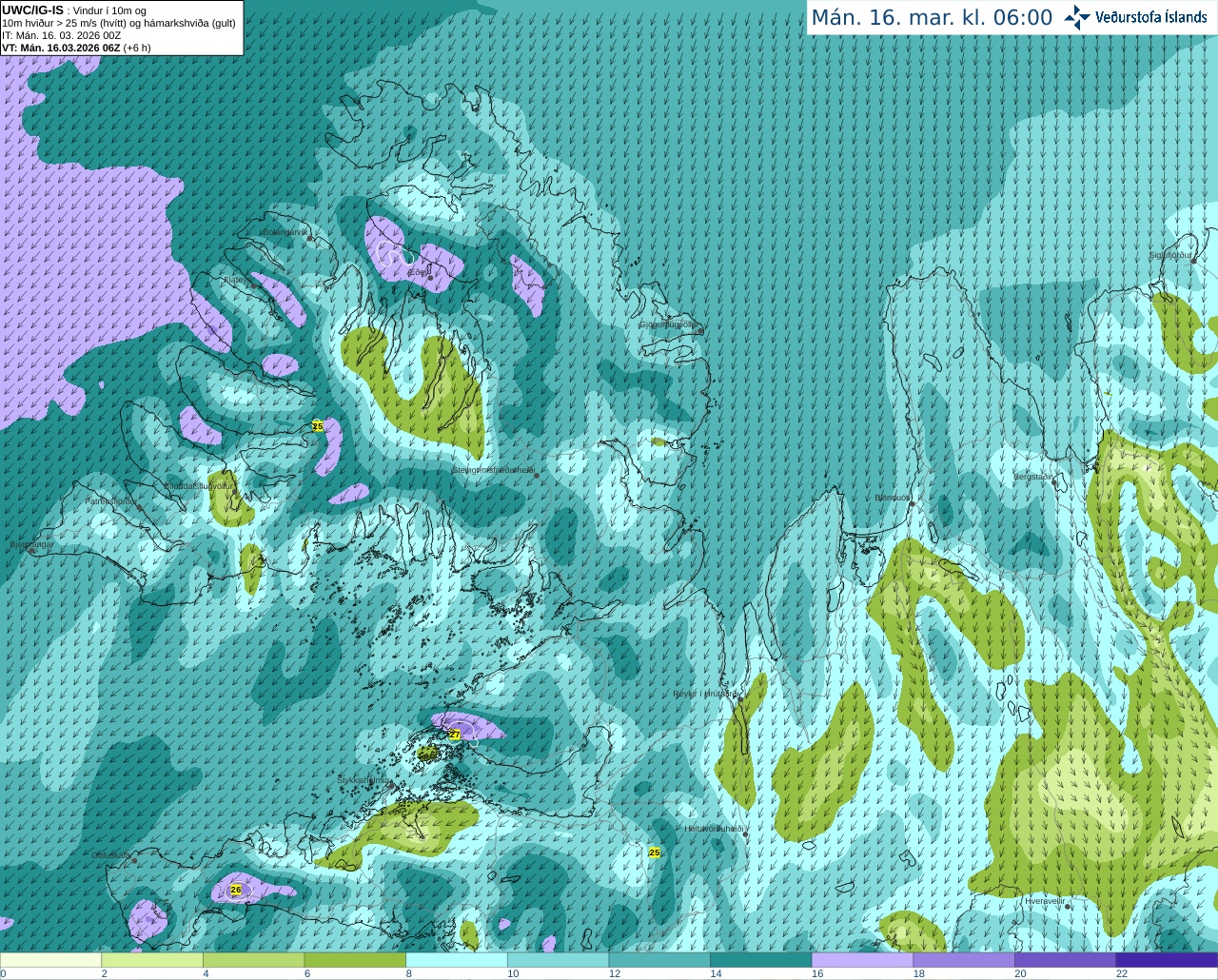
Task: Click the 10m hviður > 25 m/s description line
Action: [x=119, y=23]
